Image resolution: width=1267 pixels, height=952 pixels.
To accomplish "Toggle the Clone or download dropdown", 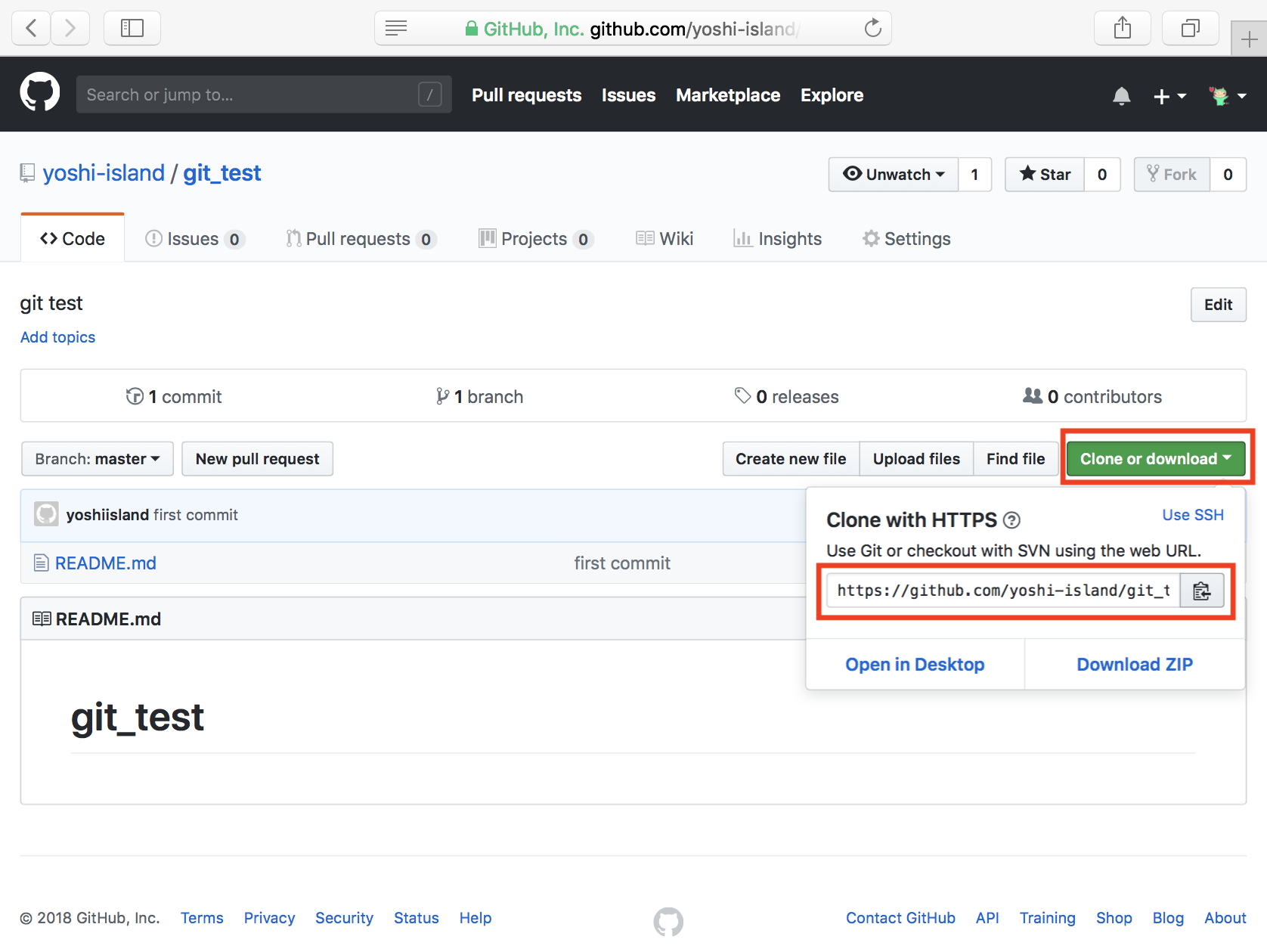I will [x=1156, y=459].
